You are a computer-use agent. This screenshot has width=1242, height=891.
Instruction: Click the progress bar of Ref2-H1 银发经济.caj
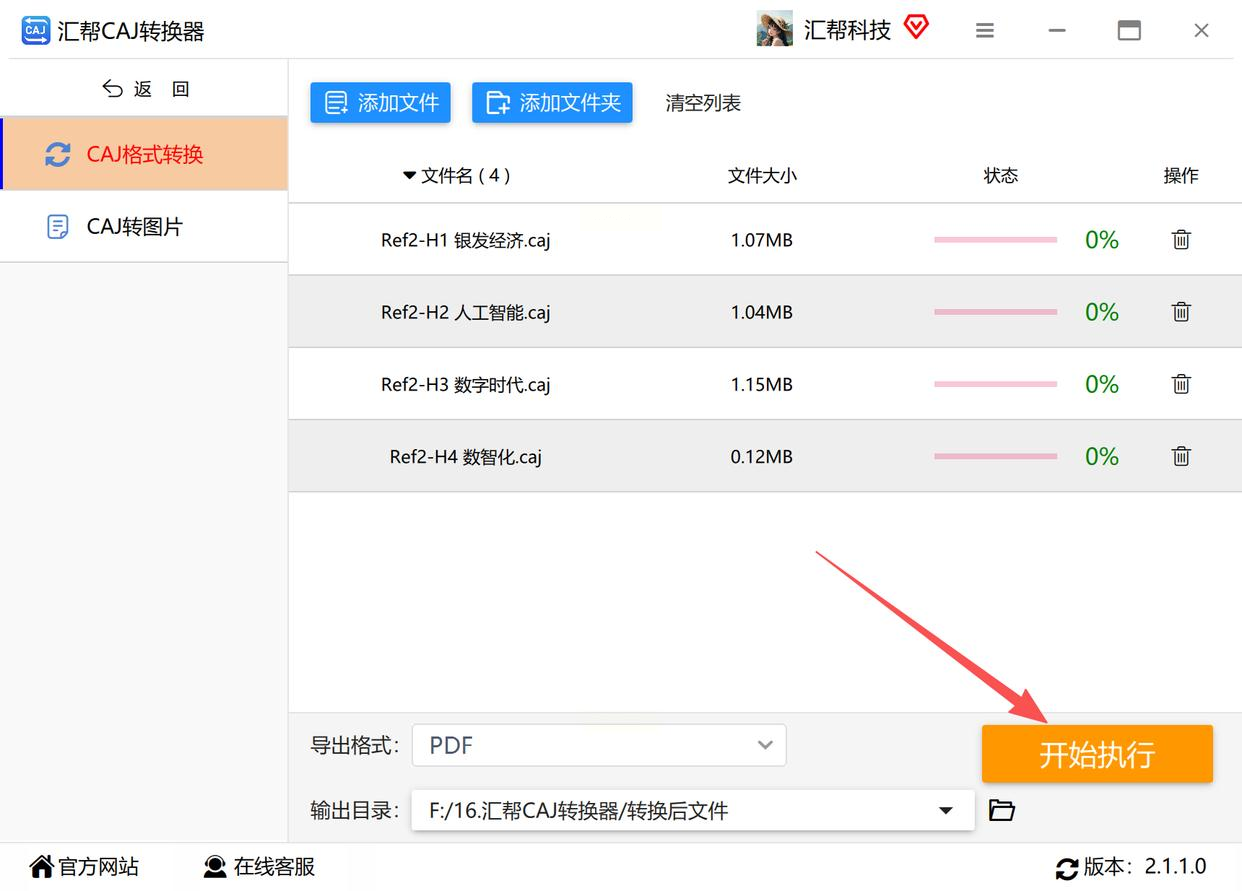tap(995, 240)
